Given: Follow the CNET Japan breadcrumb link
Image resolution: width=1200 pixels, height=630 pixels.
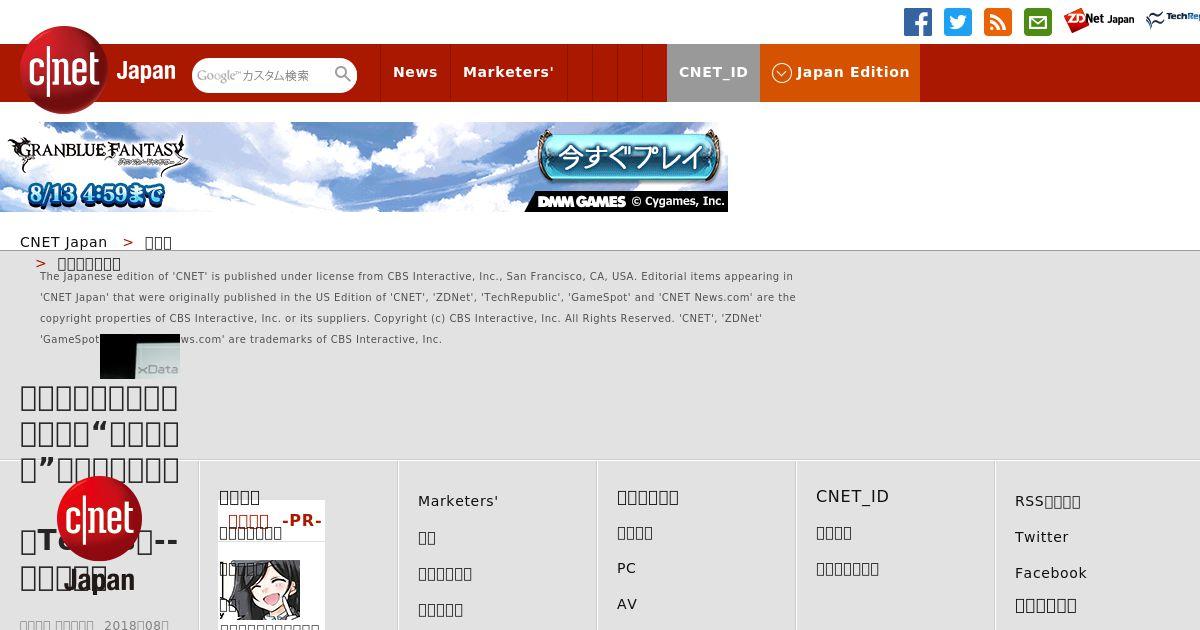Looking at the screenshot, I should [64, 242].
